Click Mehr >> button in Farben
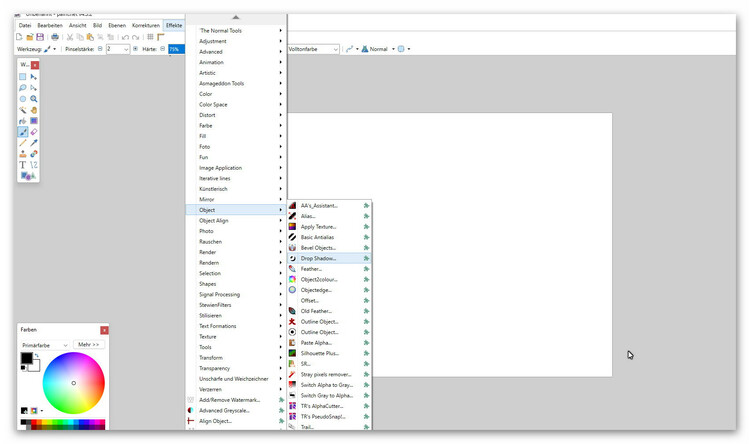 point(89,344)
